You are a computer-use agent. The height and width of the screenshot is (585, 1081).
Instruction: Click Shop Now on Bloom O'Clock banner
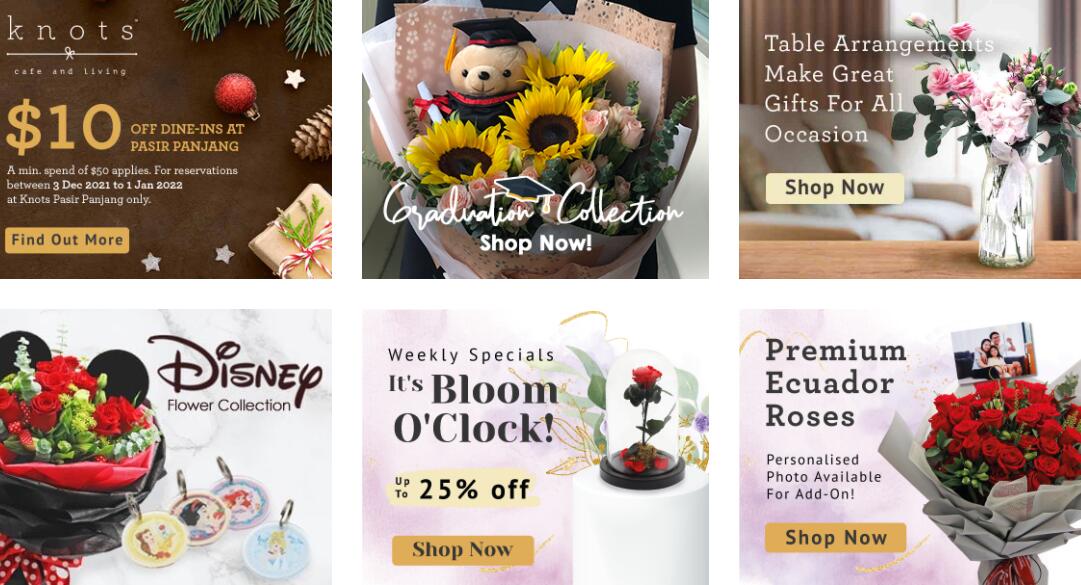tap(463, 550)
